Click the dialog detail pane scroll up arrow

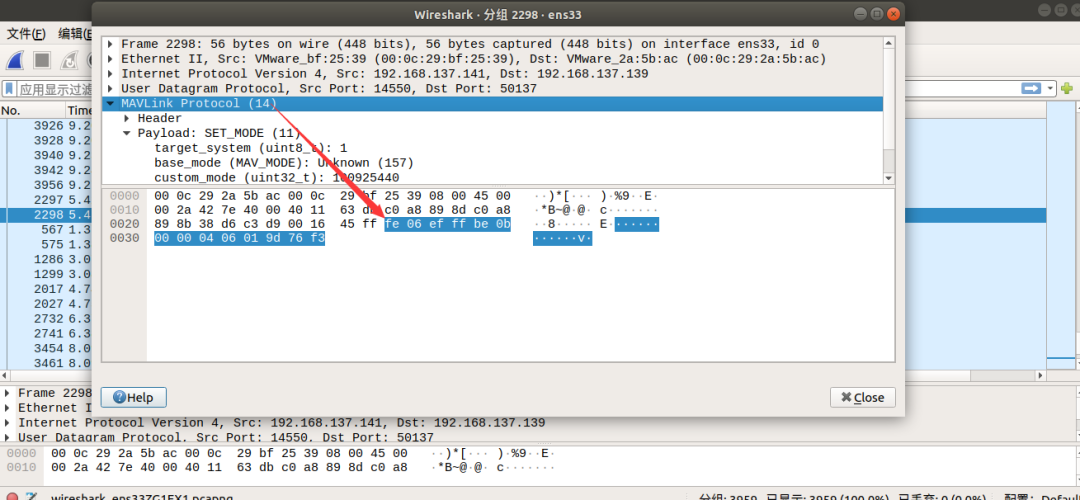(x=889, y=43)
